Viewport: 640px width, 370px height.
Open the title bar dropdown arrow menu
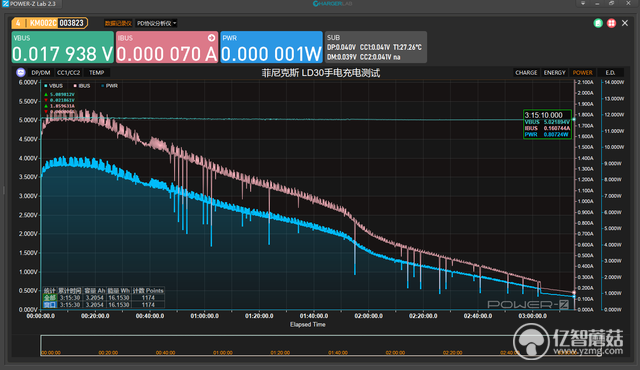tap(583, 3)
